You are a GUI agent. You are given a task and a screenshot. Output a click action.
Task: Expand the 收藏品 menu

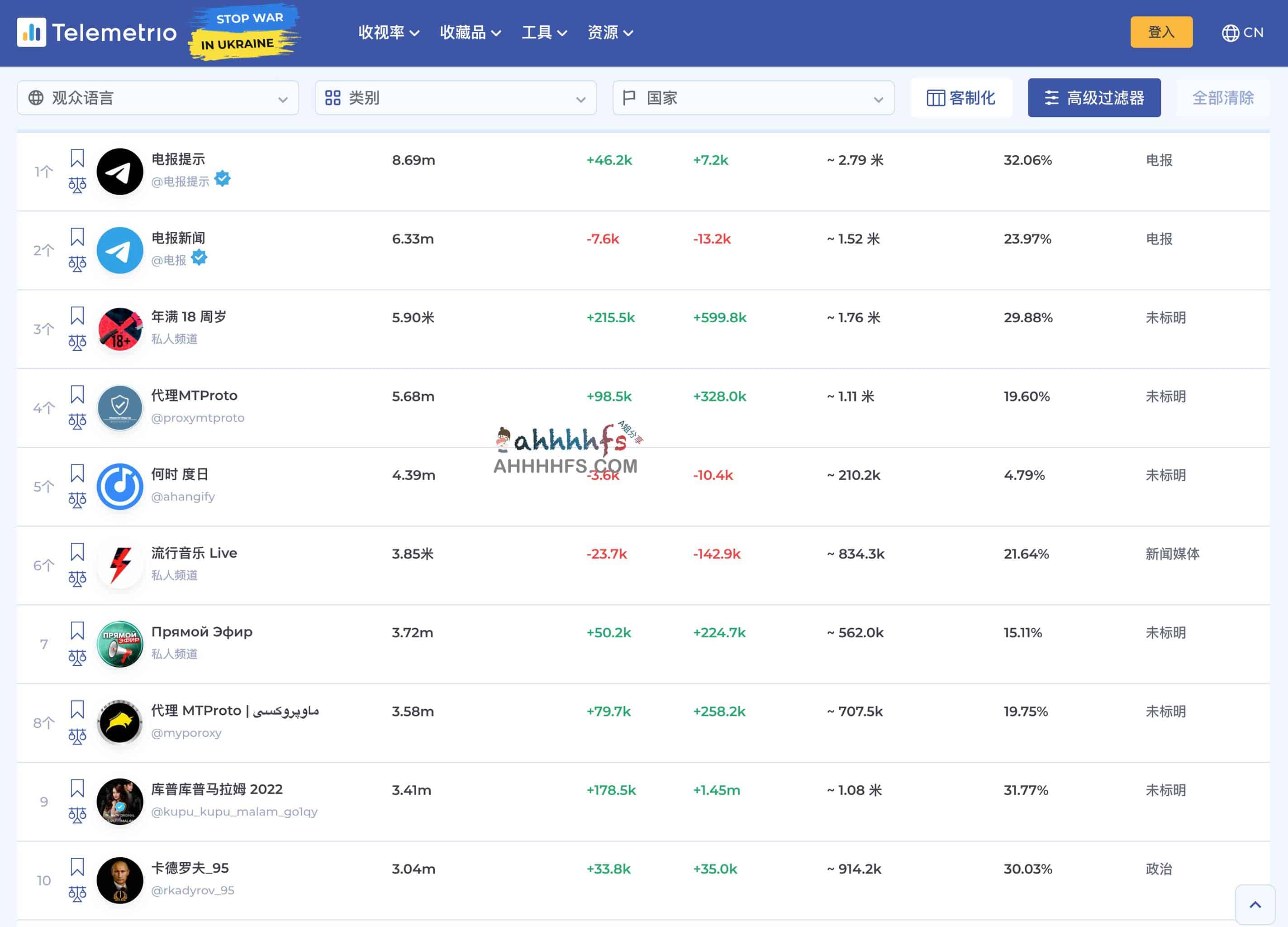tap(470, 33)
